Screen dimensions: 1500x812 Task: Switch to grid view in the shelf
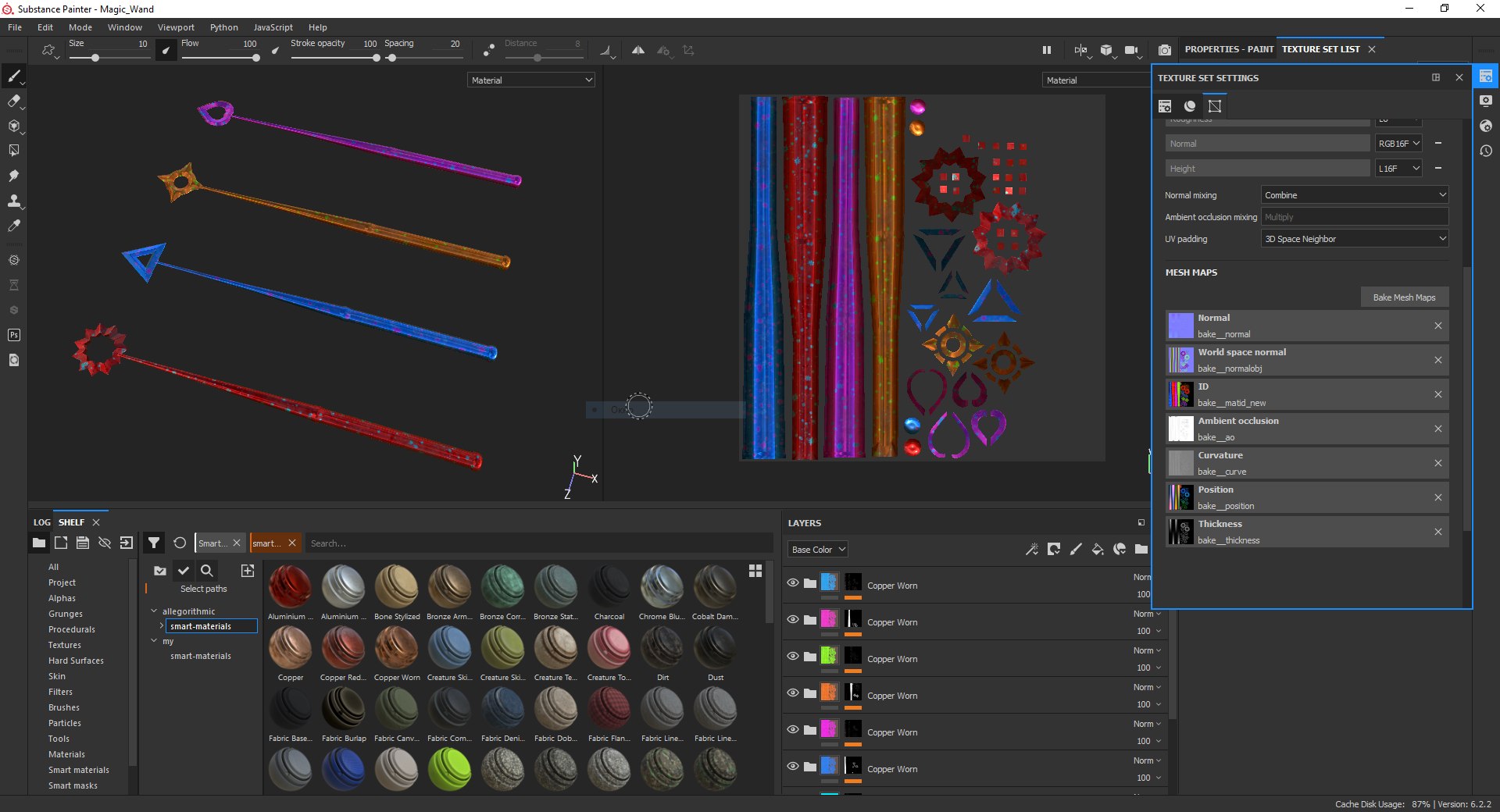(755, 571)
